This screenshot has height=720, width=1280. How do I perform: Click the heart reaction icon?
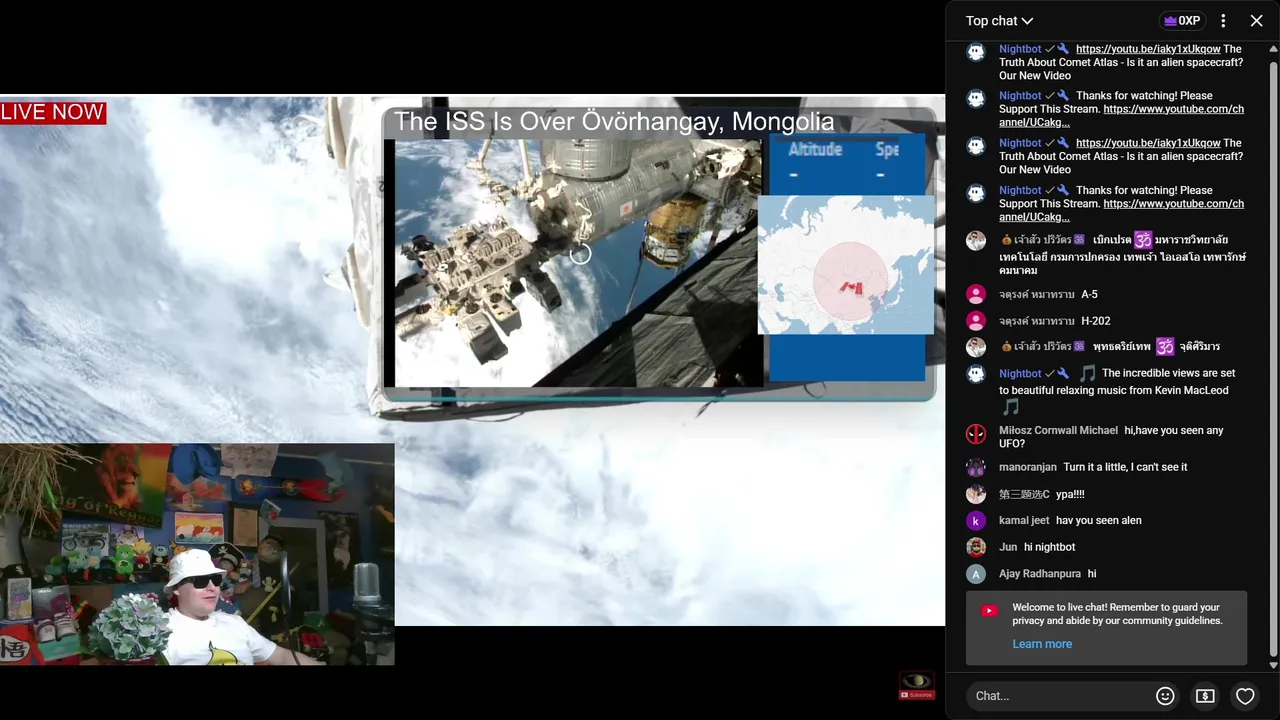click(1245, 696)
